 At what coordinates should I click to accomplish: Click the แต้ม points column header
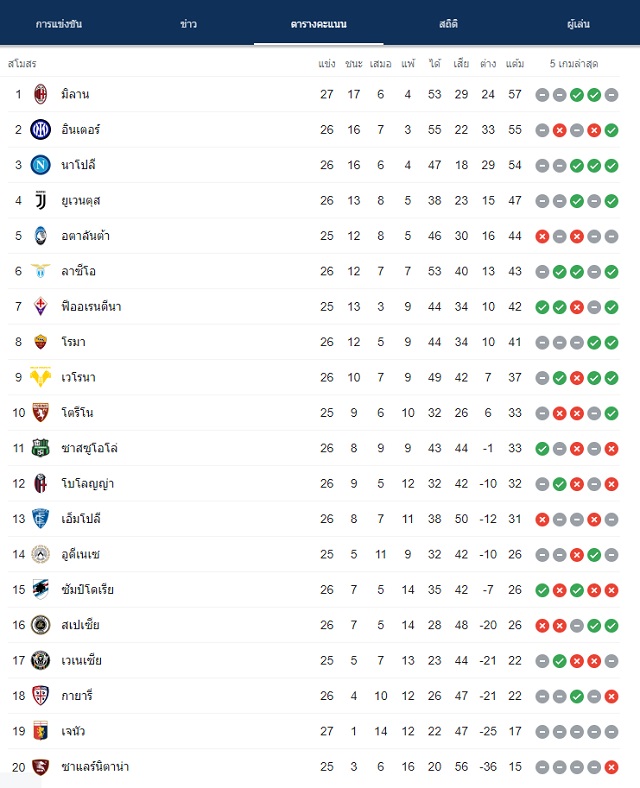click(515, 64)
